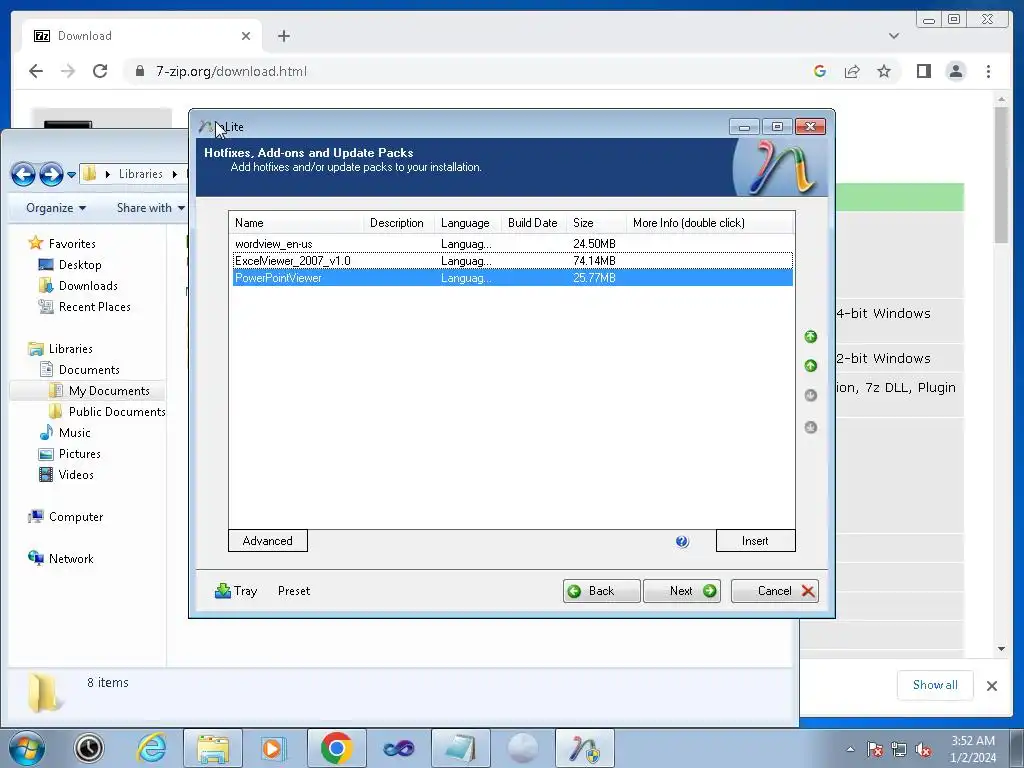
Task: Select the Download tab in Chrome
Action: coord(142,36)
